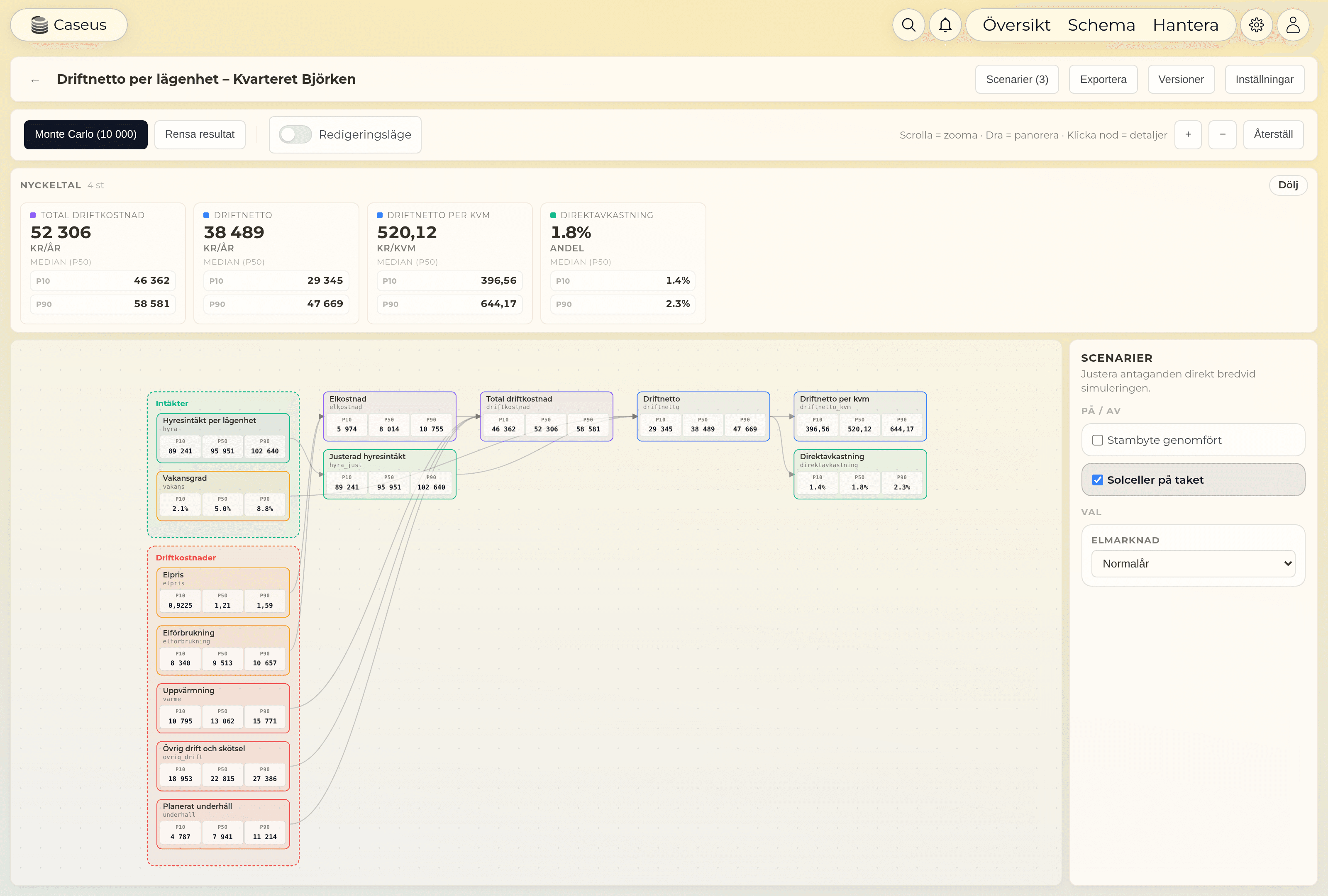Click the Exportera button
The image size is (1328, 896).
point(1103,79)
